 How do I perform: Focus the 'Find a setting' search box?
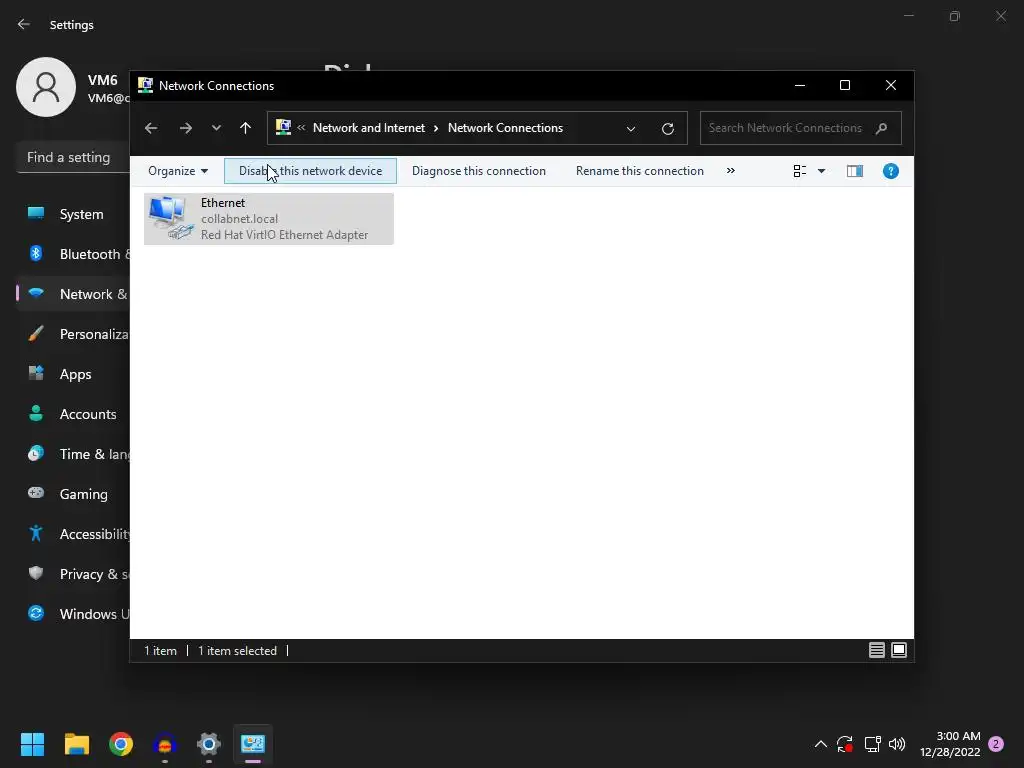pos(72,157)
